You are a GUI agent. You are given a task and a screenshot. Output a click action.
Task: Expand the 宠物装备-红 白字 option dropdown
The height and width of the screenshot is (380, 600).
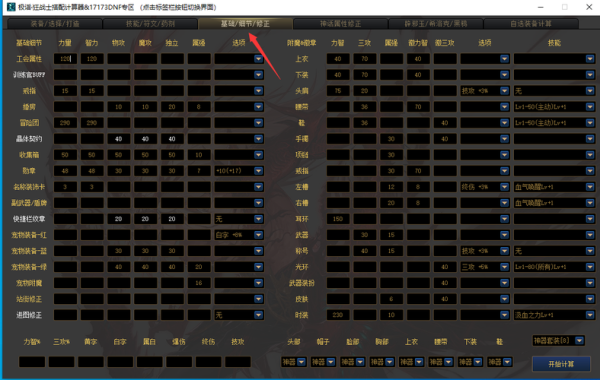pyautogui.click(x=239, y=235)
